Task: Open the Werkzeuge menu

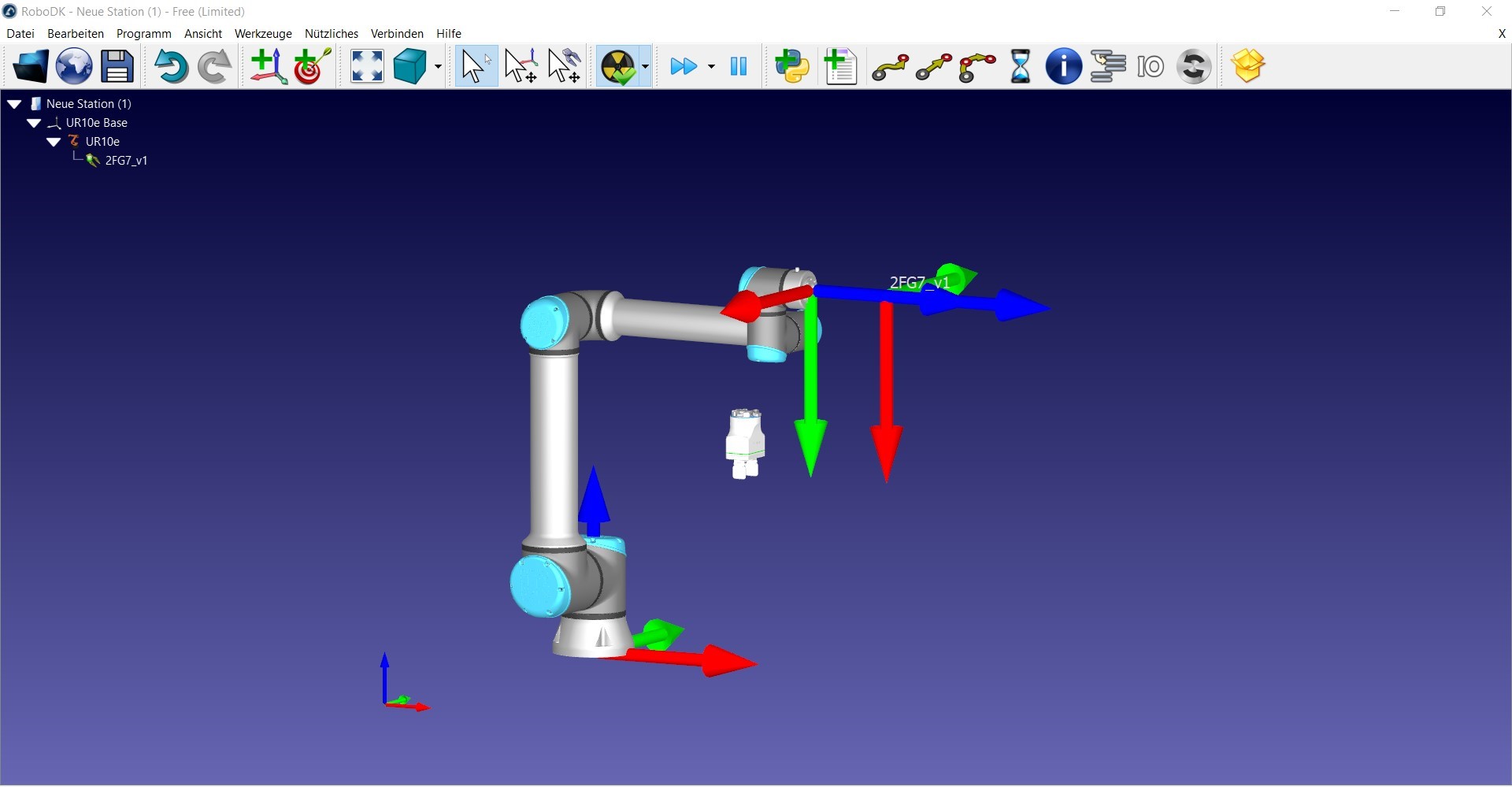Action: [x=263, y=34]
